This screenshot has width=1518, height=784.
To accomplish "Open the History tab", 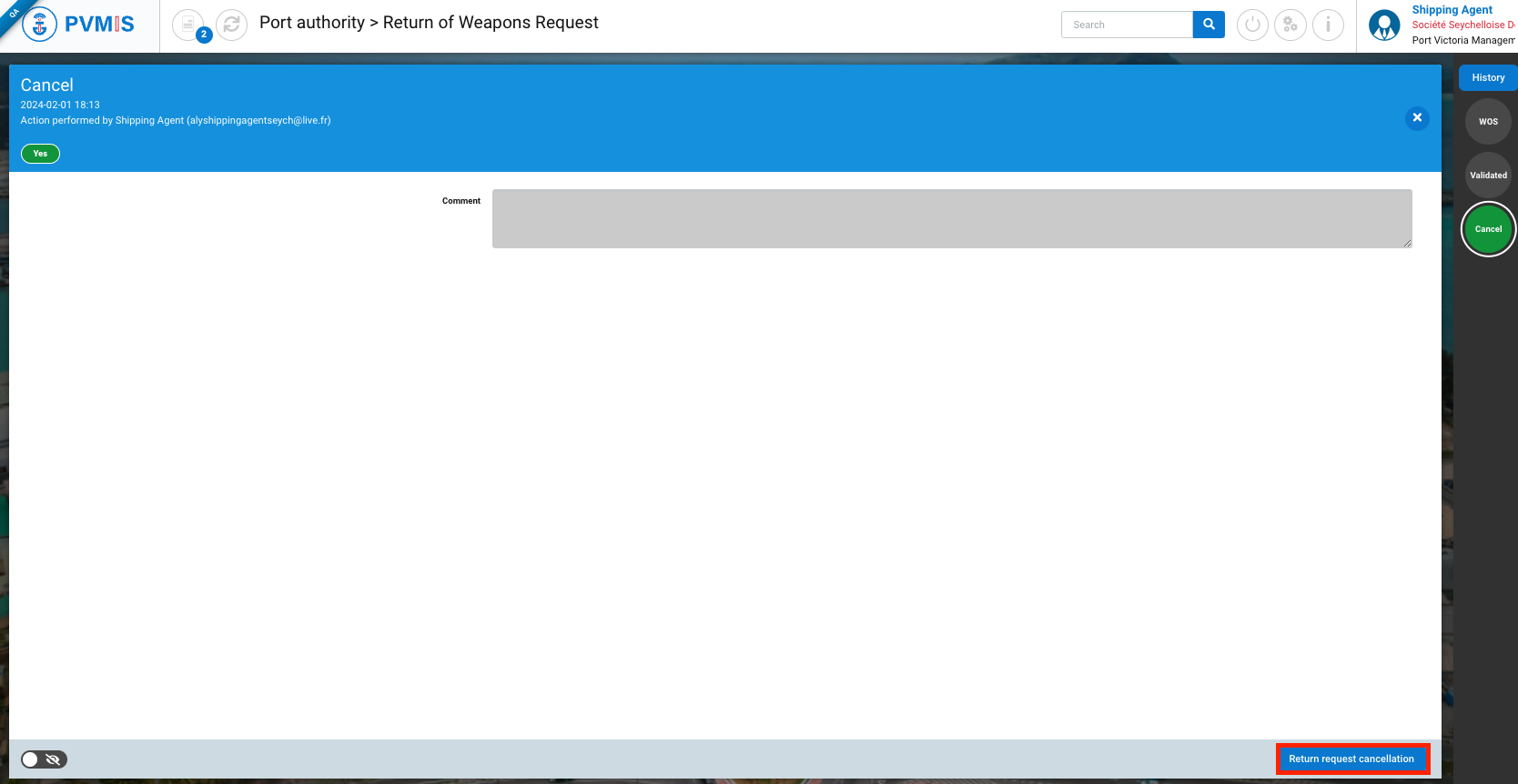I will pos(1488,78).
